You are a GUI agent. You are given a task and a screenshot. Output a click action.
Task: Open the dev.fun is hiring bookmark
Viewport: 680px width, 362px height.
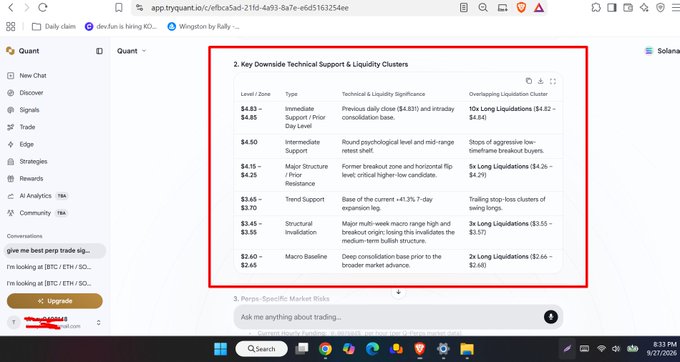(x=121, y=26)
